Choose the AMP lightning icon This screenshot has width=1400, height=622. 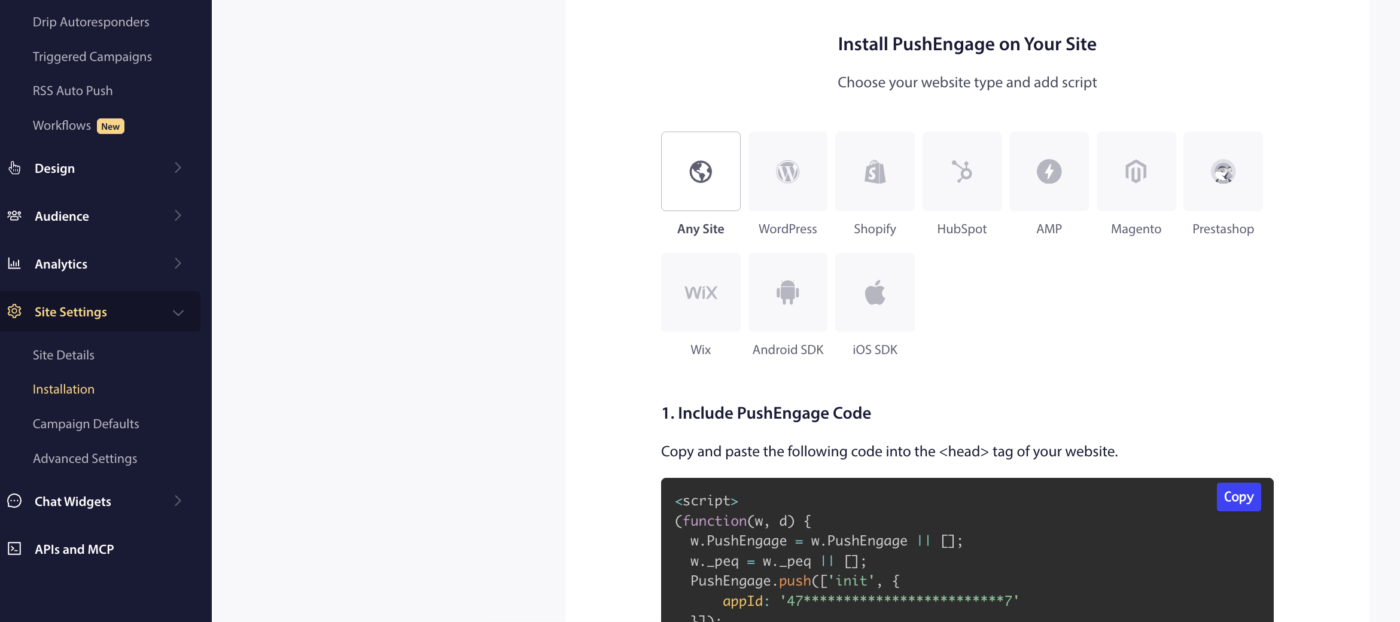pos(1049,172)
